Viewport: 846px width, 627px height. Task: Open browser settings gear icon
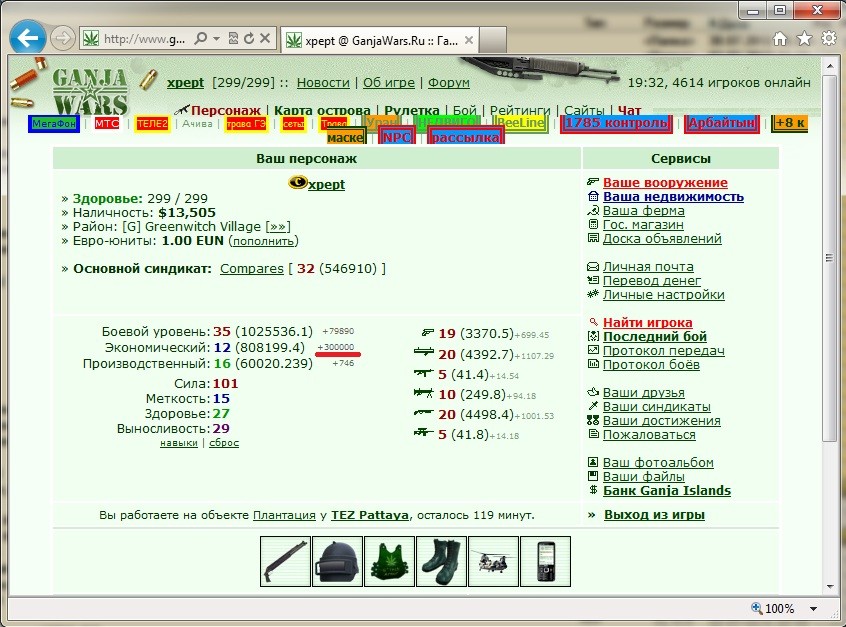[x=829, y=38]
